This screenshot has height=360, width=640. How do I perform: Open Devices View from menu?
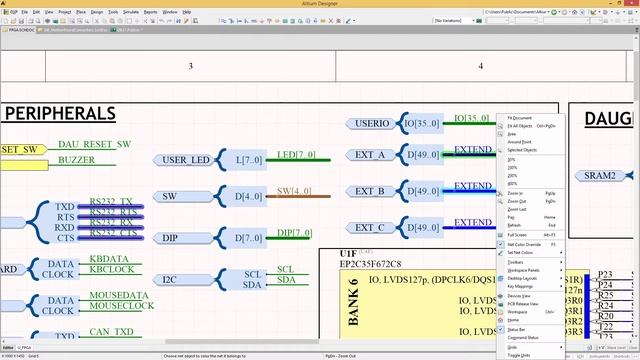click(531, 296)
